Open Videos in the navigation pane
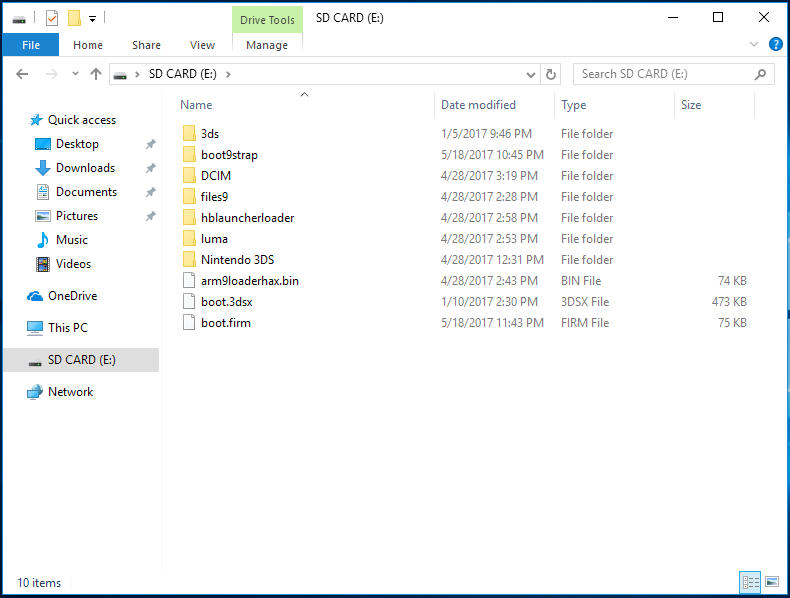This screenshot has height=598, width=790. (x=73, y=264)
